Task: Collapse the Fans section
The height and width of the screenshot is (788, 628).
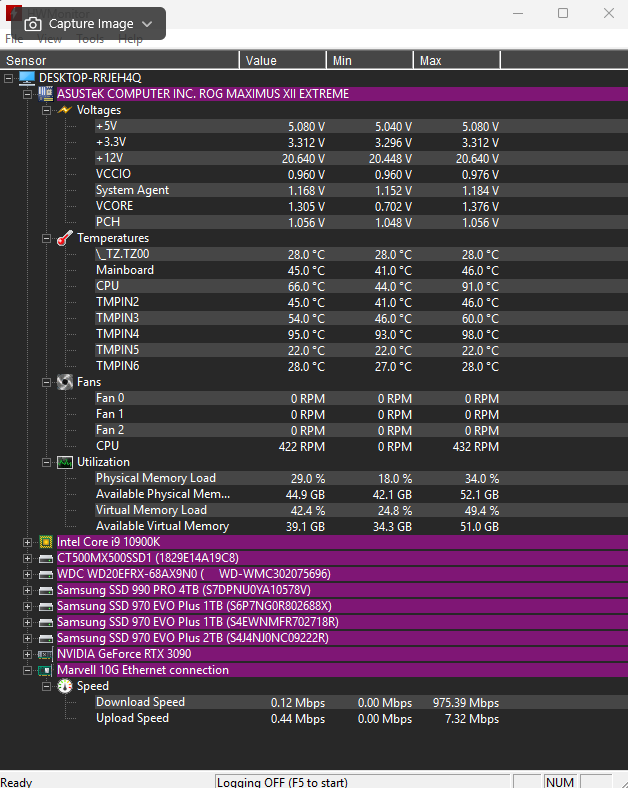Action: pyautogui.click(x=47, y=383)
